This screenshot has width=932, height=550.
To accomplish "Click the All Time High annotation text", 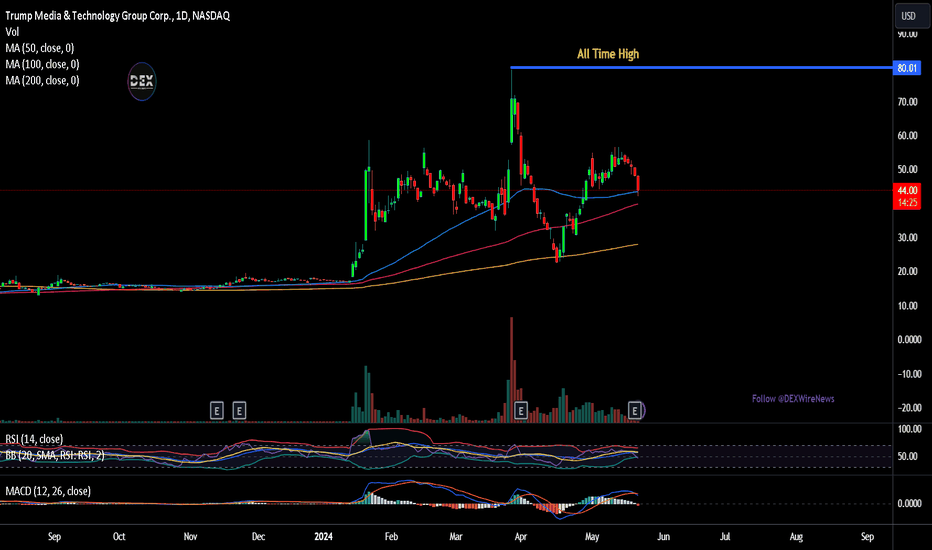I will (x=608, y=54).
